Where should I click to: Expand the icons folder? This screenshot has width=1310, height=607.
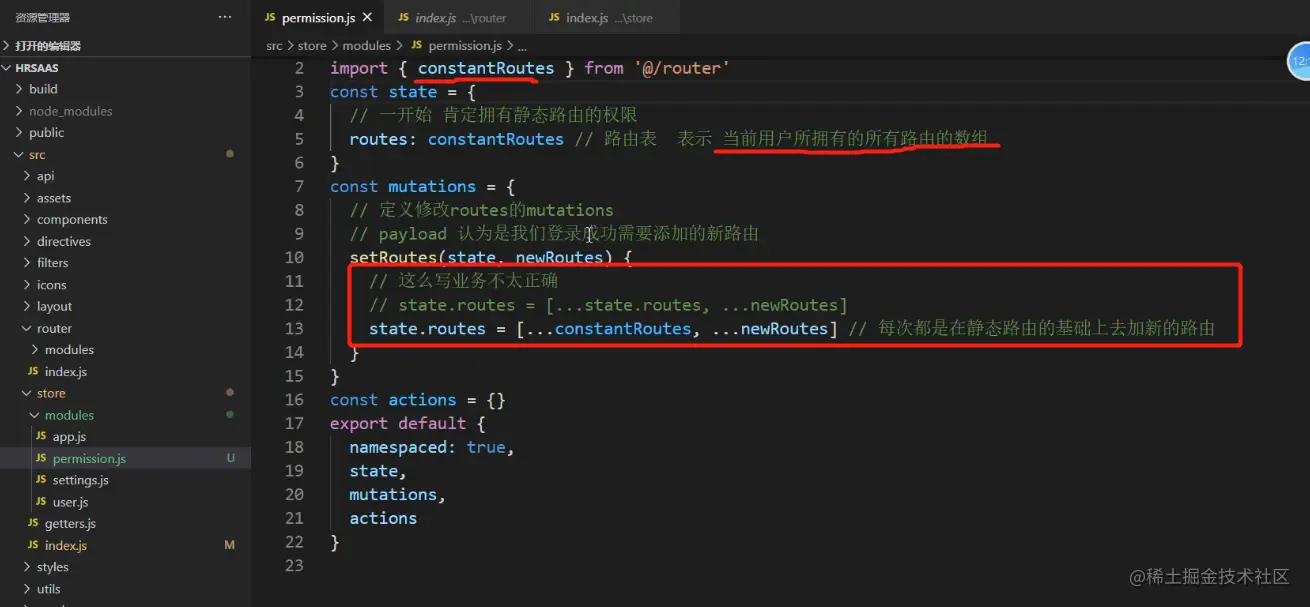click(x=125, y=285)
